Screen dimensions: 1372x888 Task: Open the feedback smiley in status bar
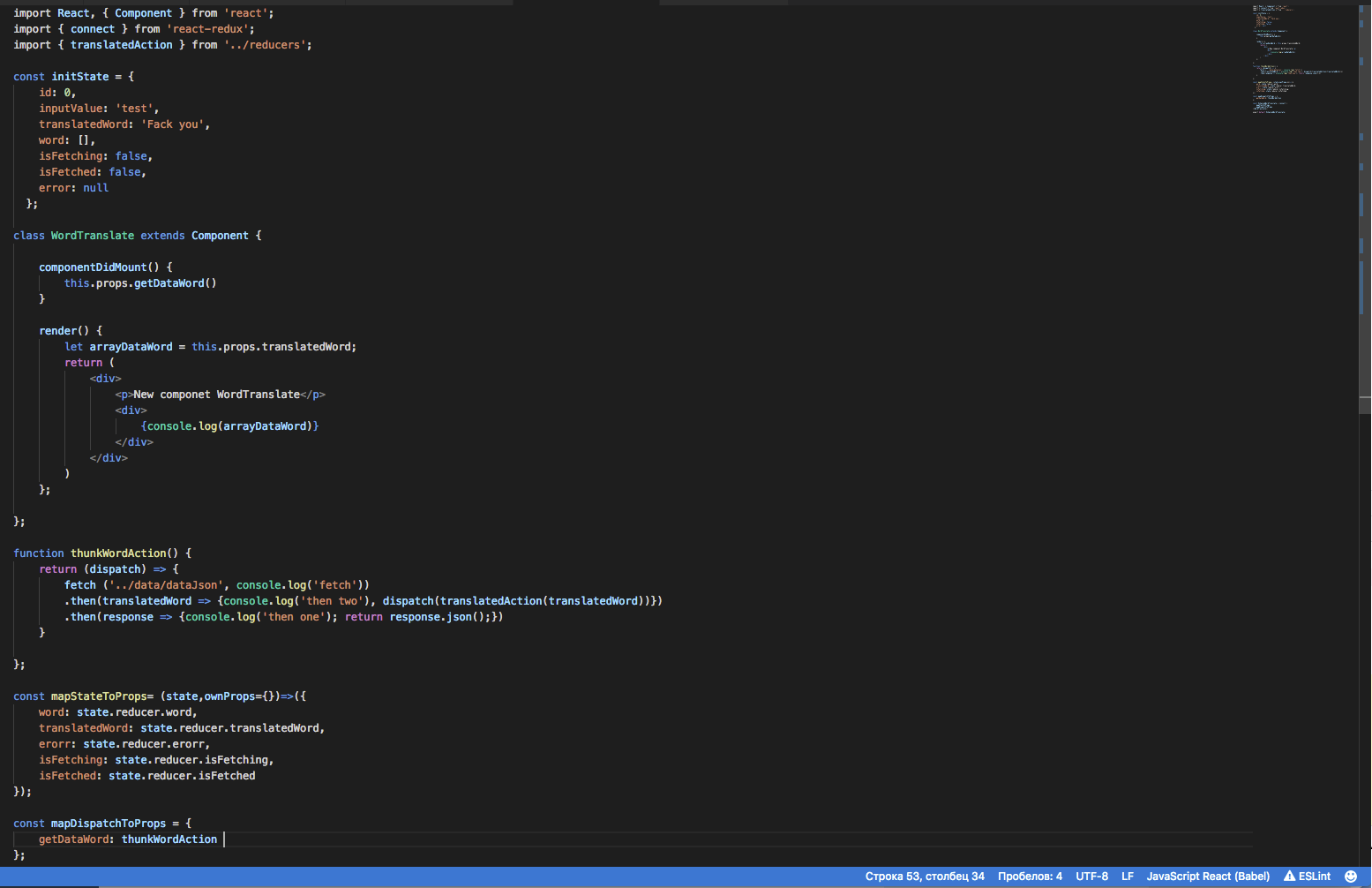pyautogui.click(x=1350, y=877)
